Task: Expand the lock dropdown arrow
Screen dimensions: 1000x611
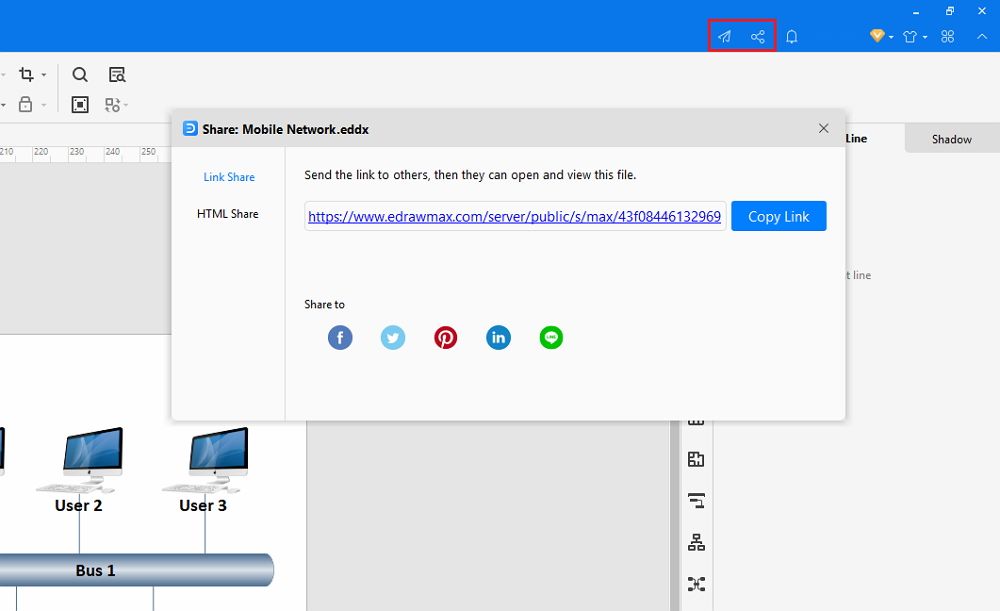Action: (43, 105)
